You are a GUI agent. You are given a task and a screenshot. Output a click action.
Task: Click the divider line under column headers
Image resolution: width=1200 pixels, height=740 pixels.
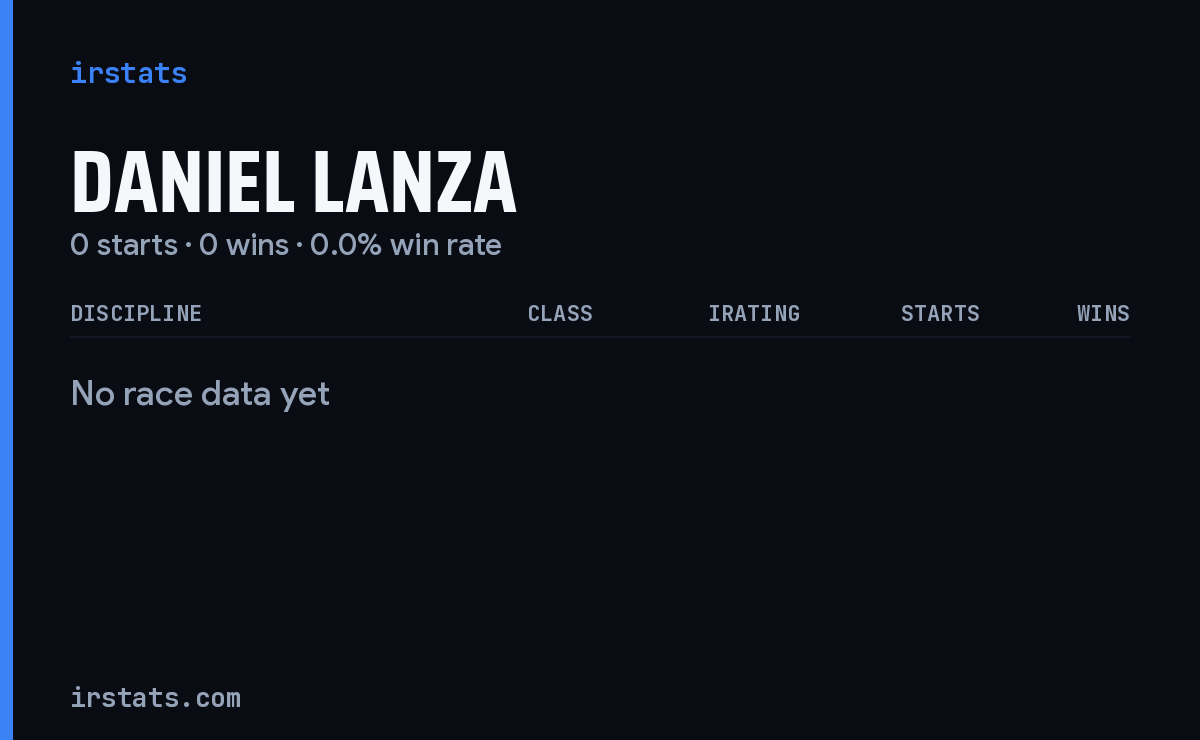click(x=600, y=337)
